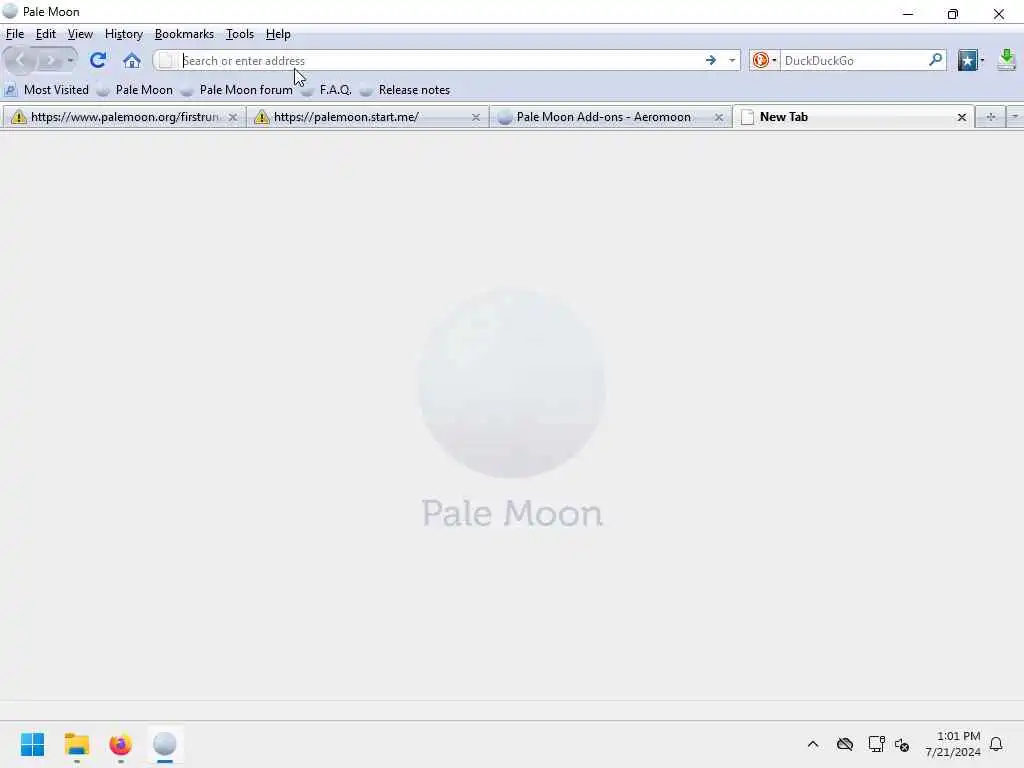
Task: Show hidden system tray icons
Action: tap(813, 744)
